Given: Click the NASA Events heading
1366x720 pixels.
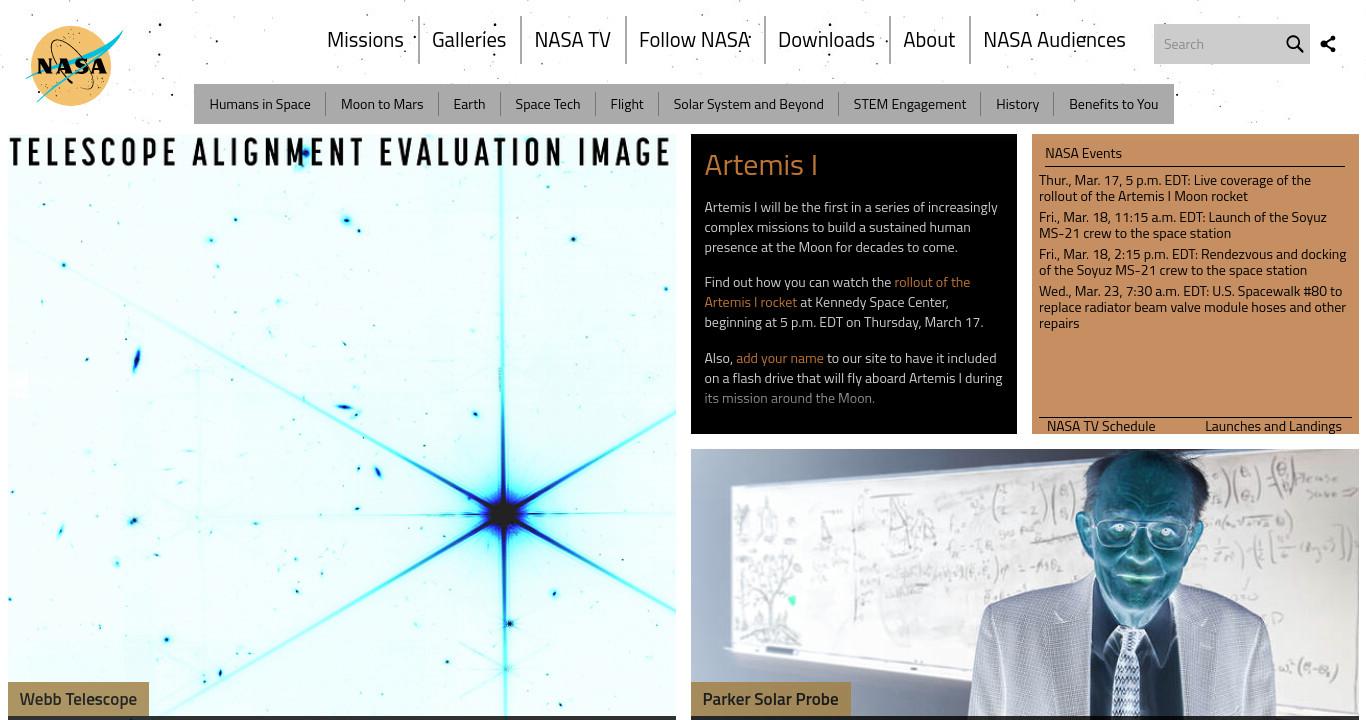Looking at the screenshot, I should (1083, 153).
